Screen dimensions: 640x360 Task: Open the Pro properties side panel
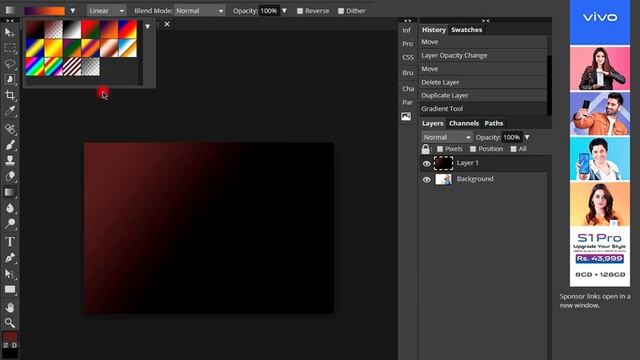pyautogui.click(x=407, y=44)
